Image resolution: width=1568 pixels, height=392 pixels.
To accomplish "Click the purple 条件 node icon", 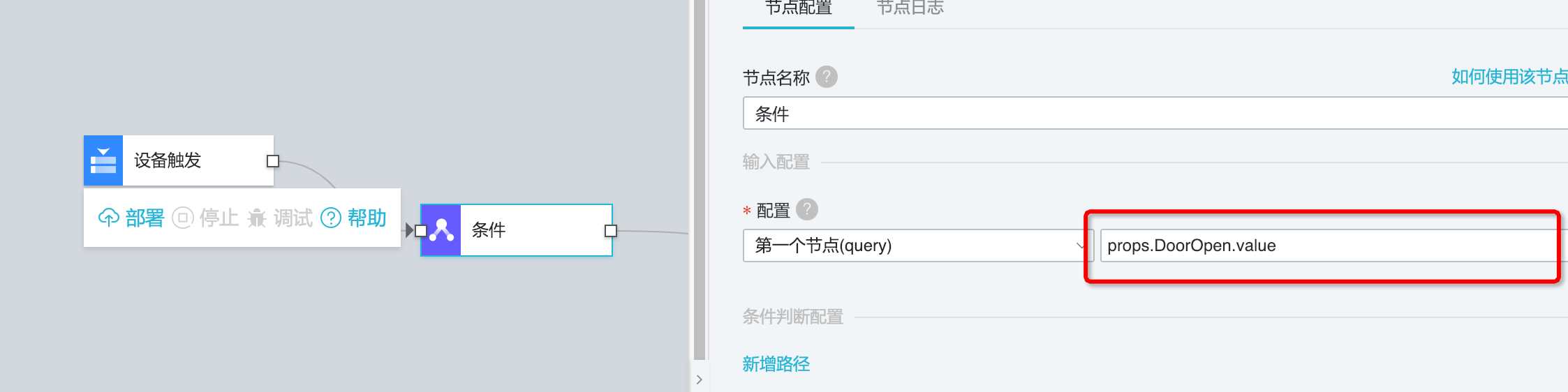I will 441,230.
